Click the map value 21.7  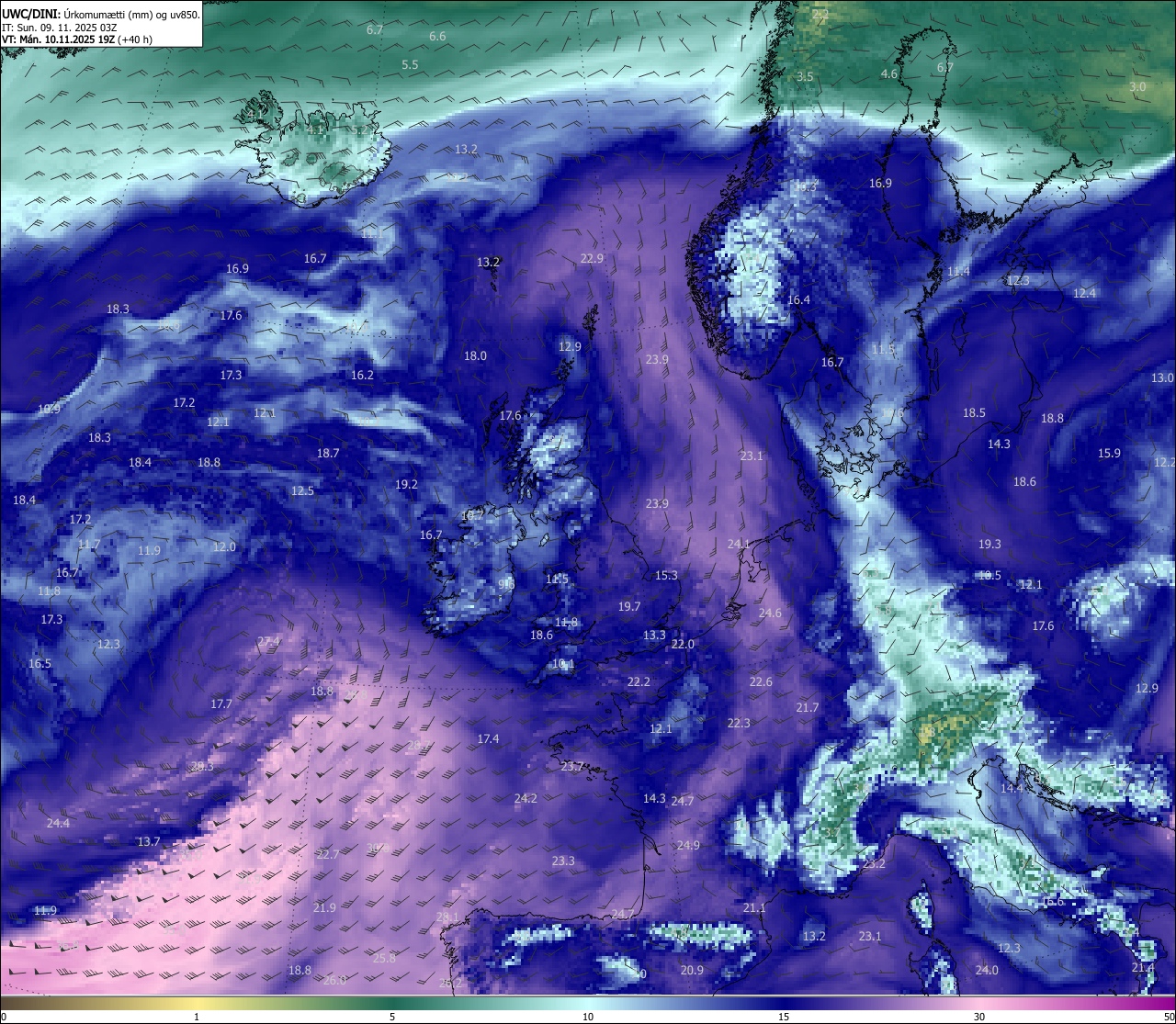click(807, 707)
